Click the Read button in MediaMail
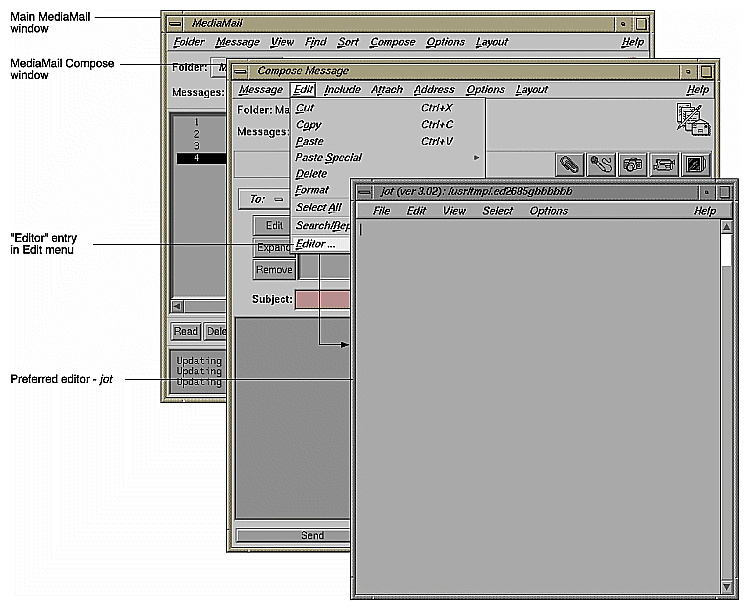Screen dimensions: 749x611 [x=185, y=331]
